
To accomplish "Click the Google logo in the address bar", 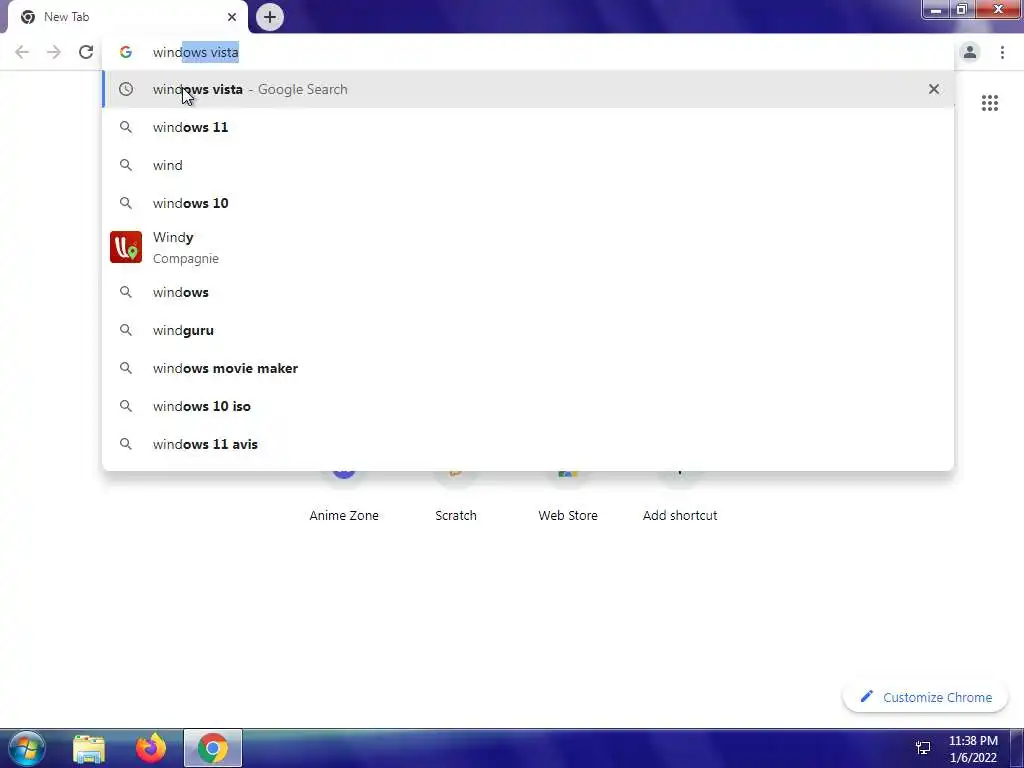I will pos(125,52).
